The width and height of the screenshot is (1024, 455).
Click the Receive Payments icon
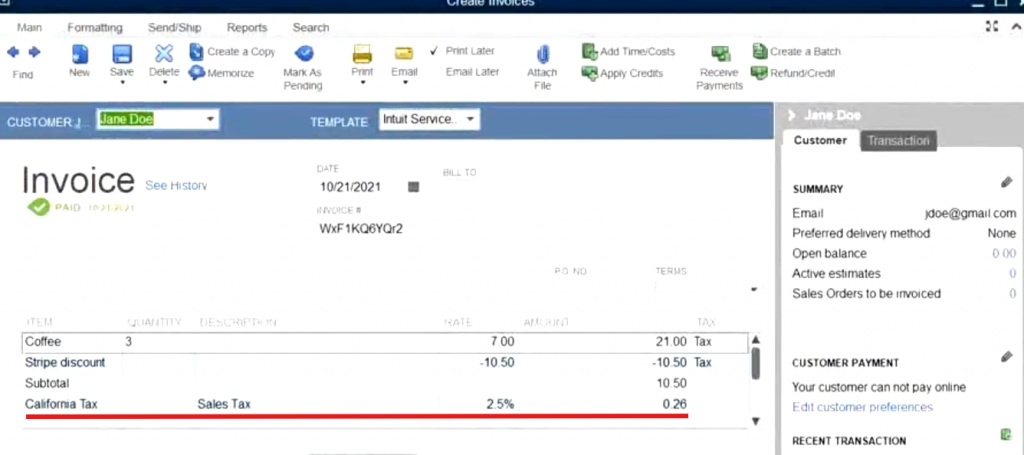pos(719,55)
